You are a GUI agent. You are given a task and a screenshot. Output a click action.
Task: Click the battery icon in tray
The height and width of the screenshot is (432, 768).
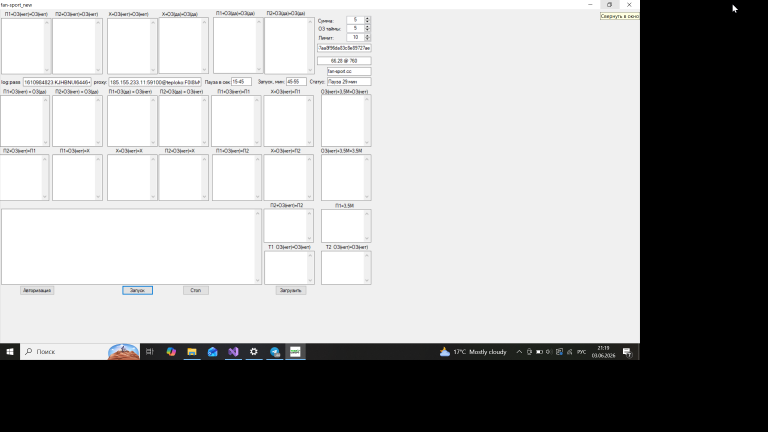[539, 352]
